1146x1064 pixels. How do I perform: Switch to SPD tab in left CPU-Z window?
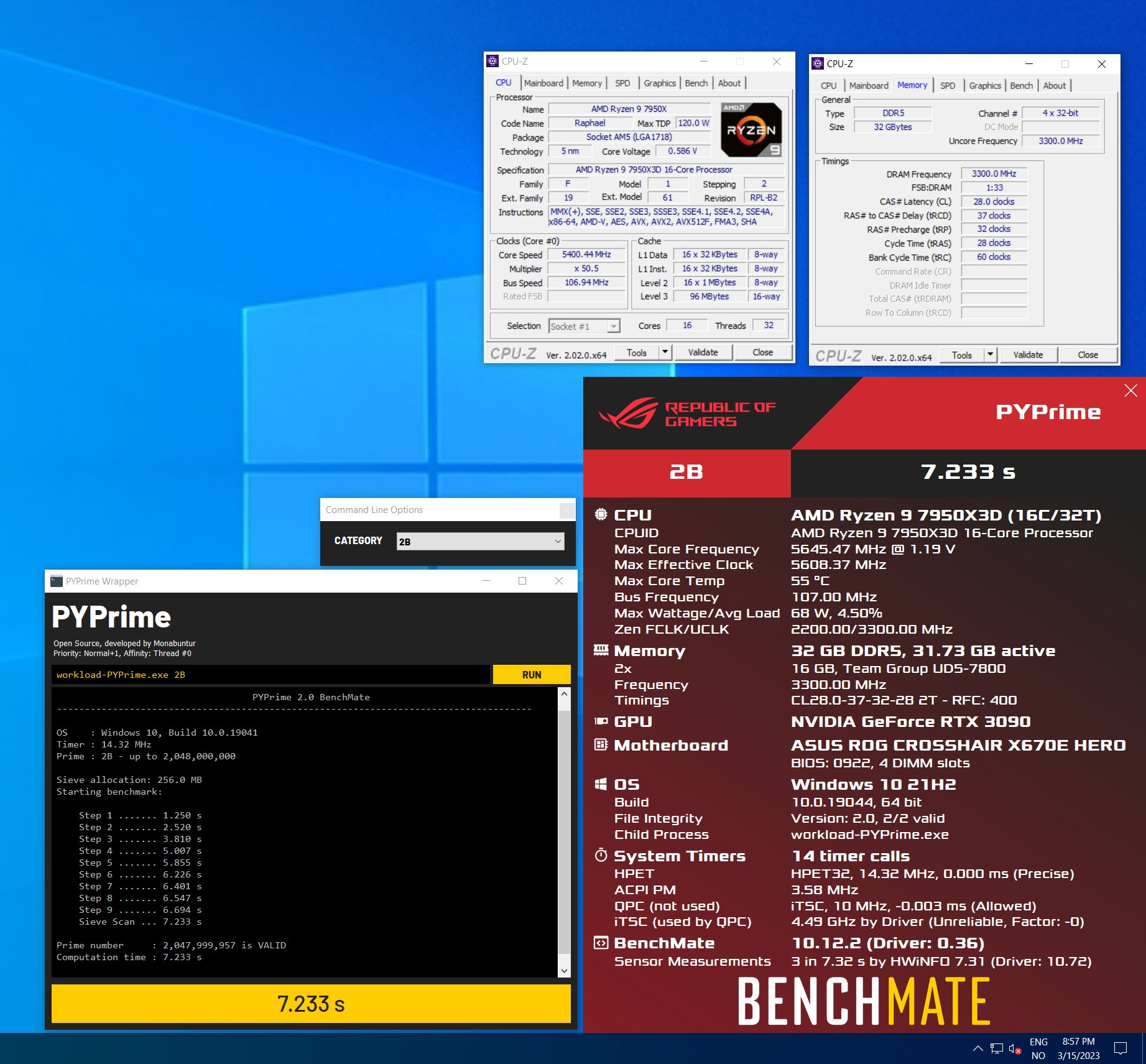(x=622, y=83)
